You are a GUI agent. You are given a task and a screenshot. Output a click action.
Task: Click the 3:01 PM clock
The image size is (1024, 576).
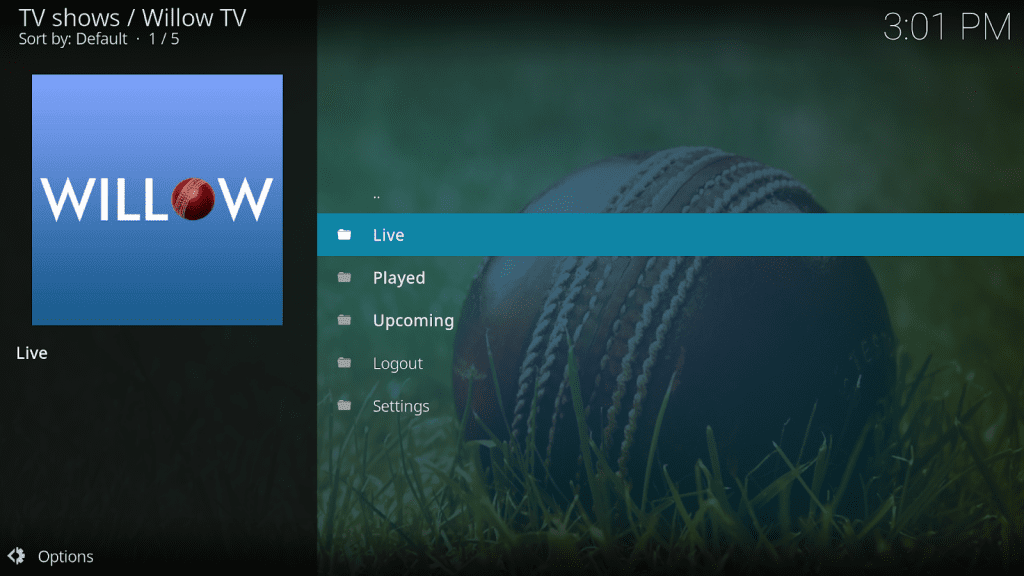pos(947,27)
